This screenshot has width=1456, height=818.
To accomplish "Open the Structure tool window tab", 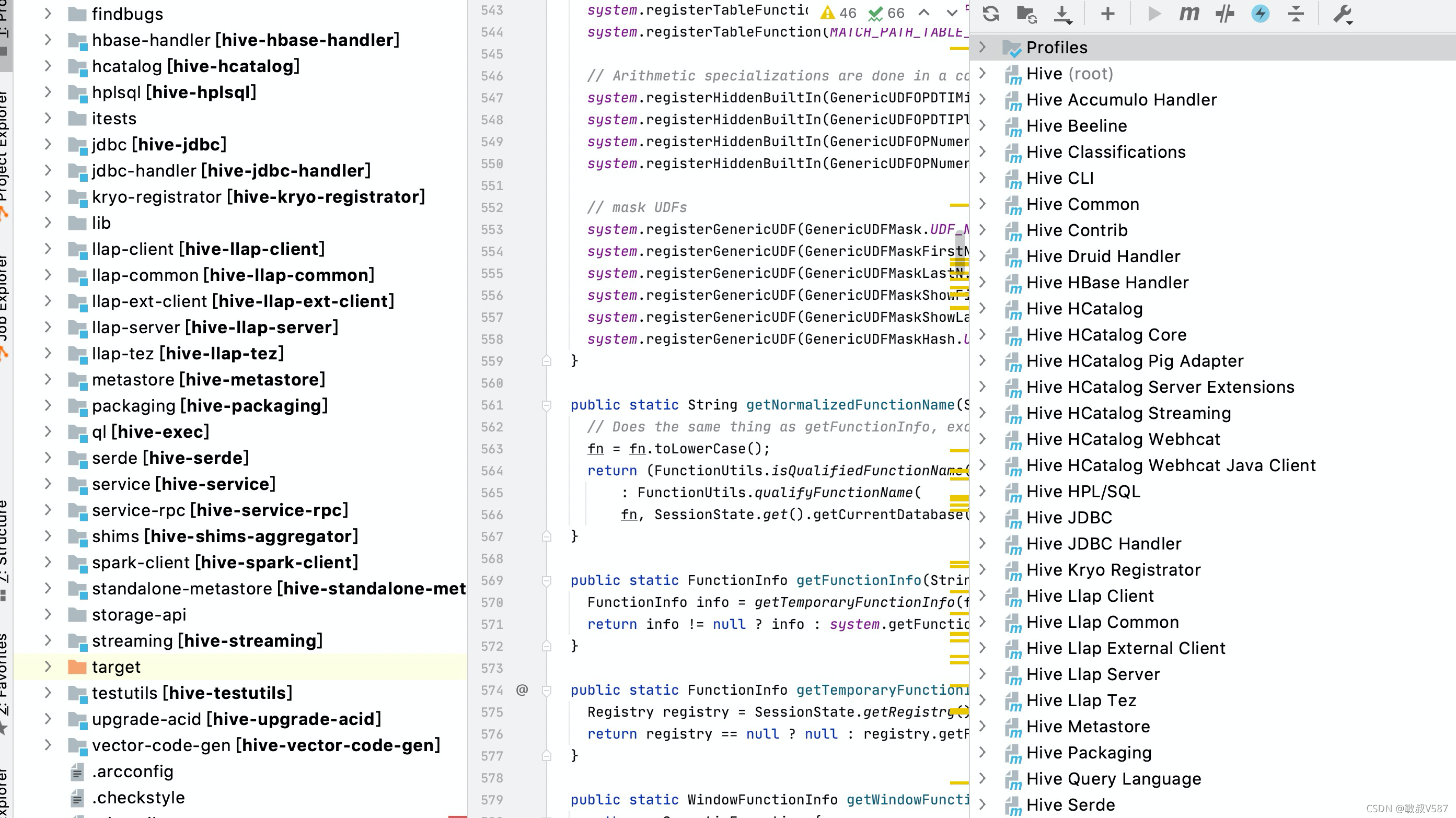I will 5,542.
